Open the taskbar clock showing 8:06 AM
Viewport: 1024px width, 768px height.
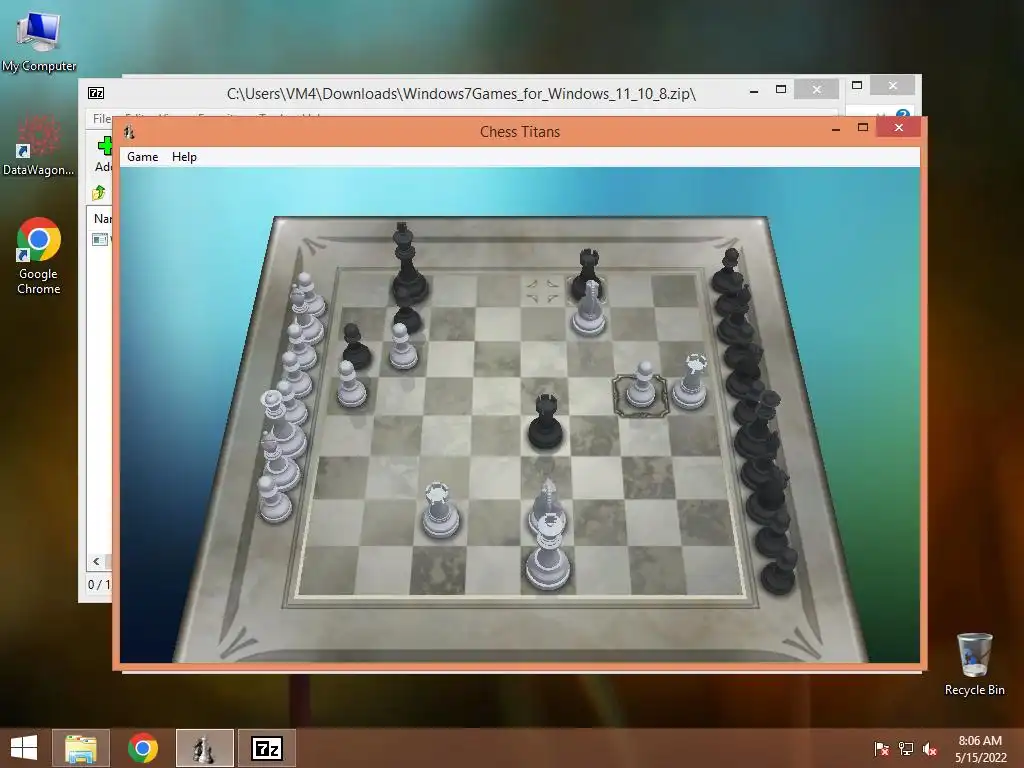click(980, 748)
